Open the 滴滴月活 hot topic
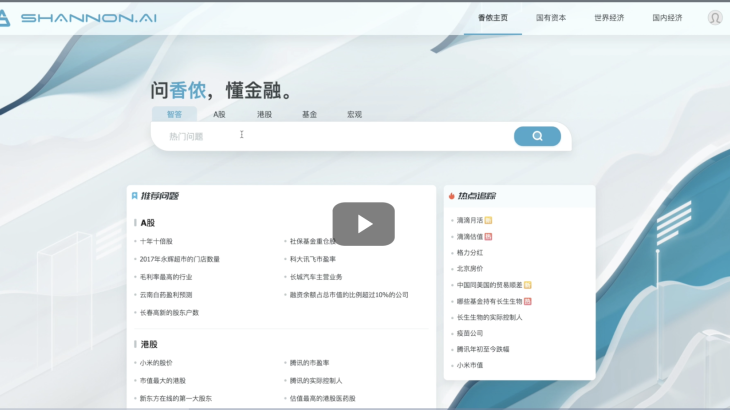The height and width of the screenshot is (410, 730). coord(470,220)
